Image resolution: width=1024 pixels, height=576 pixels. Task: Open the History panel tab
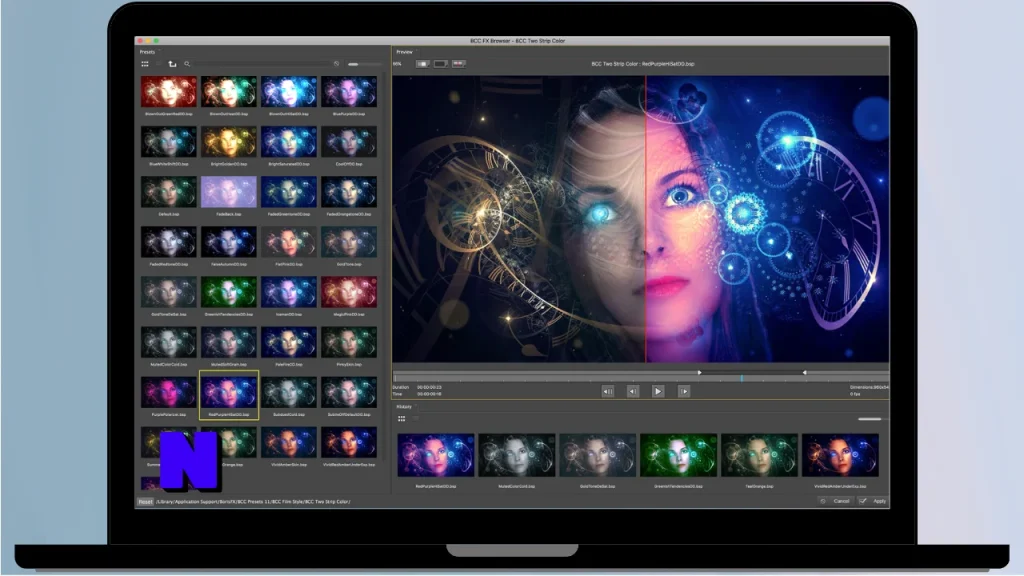tap(404, 407)
